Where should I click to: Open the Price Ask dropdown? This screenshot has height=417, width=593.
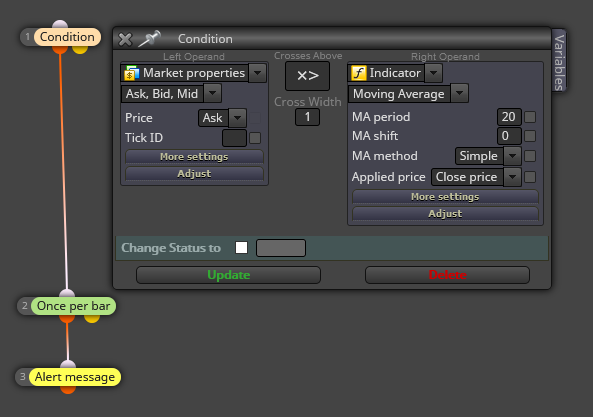[x=237, y=118]
